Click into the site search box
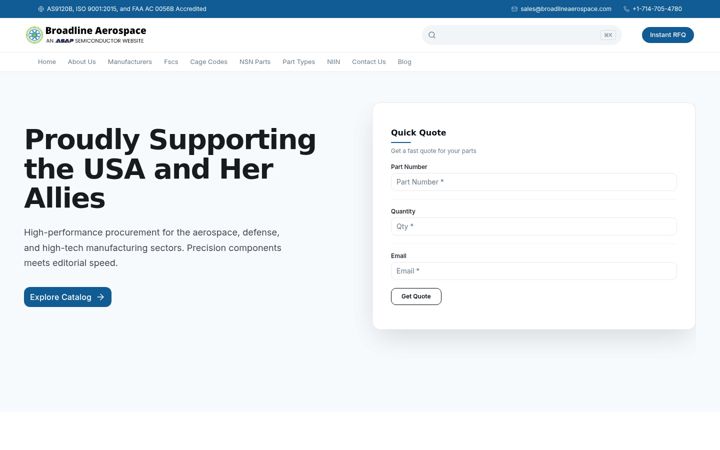The image size is (720, 450). coord(518,35)
